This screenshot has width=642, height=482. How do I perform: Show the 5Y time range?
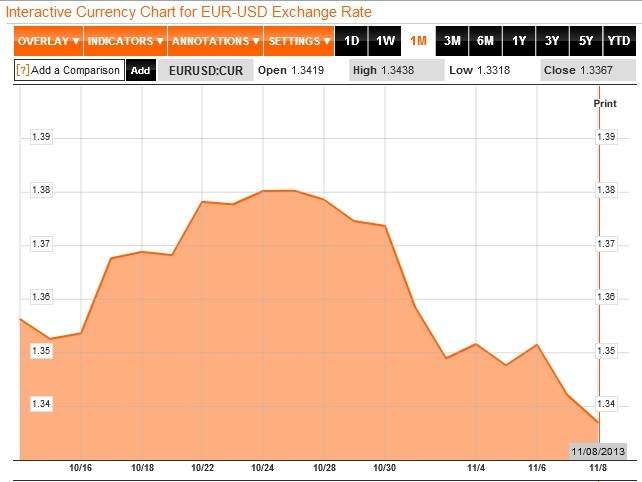coord(586,42)
